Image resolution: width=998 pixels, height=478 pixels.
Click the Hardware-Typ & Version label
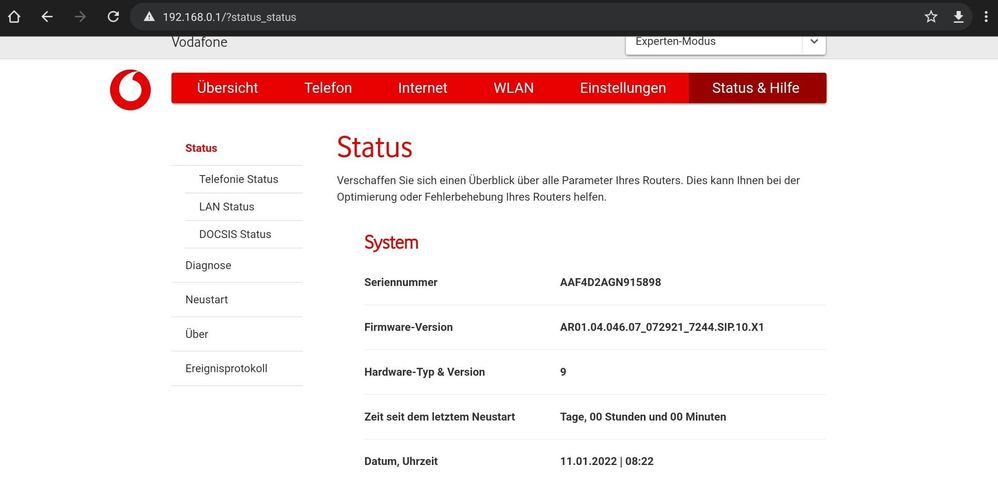[425, 372]
